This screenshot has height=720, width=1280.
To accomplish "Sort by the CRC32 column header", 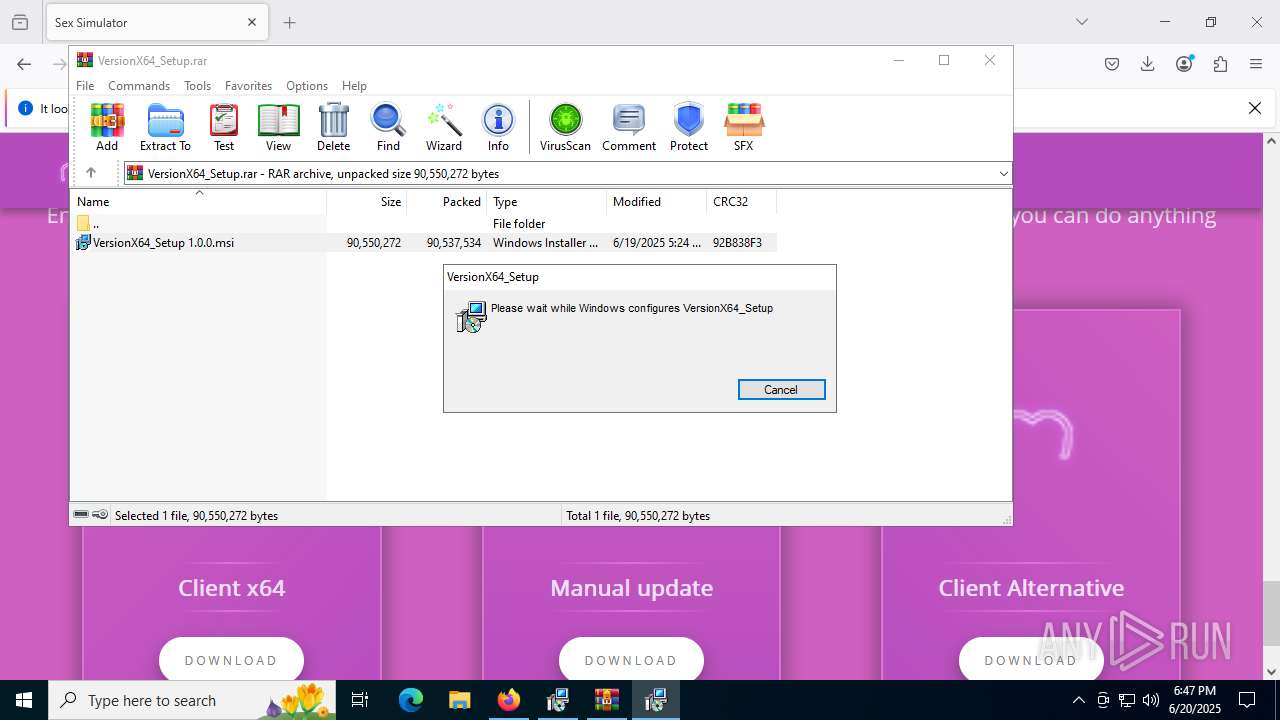I will pyautogui.click(x=741, y=202).
